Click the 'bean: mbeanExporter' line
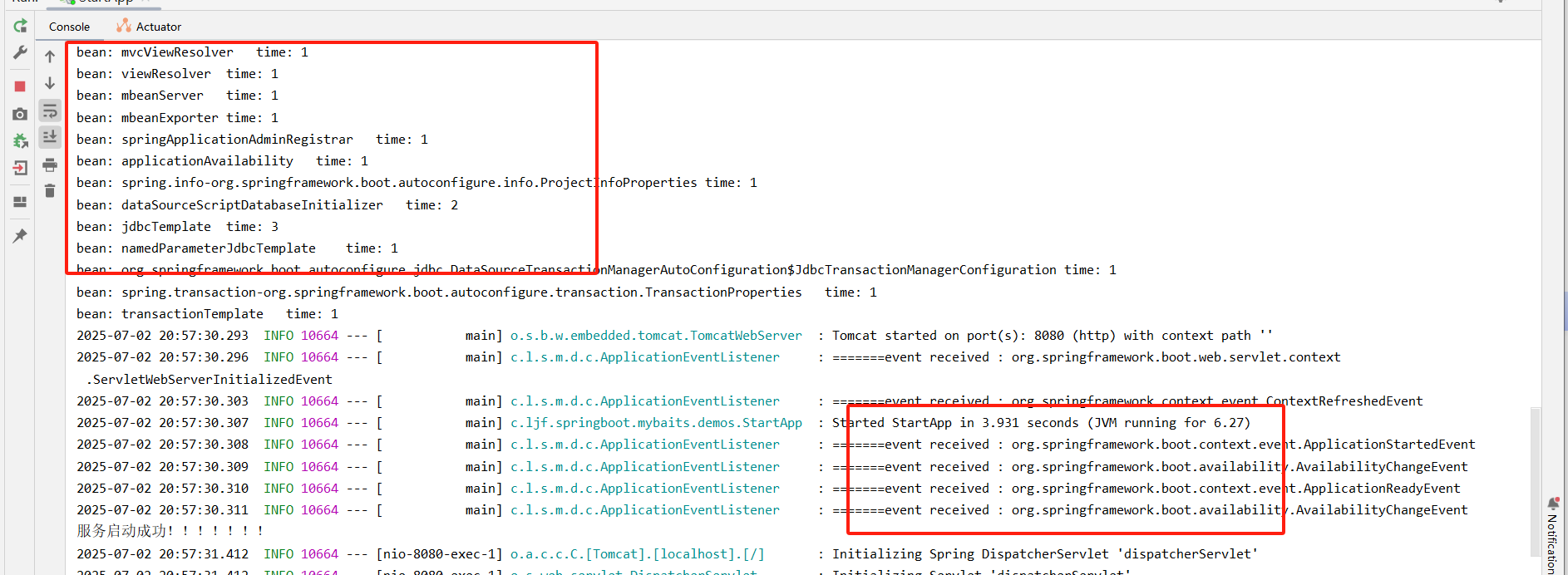The height and width of the screenshot is (575, 1568). pos(177,118)
